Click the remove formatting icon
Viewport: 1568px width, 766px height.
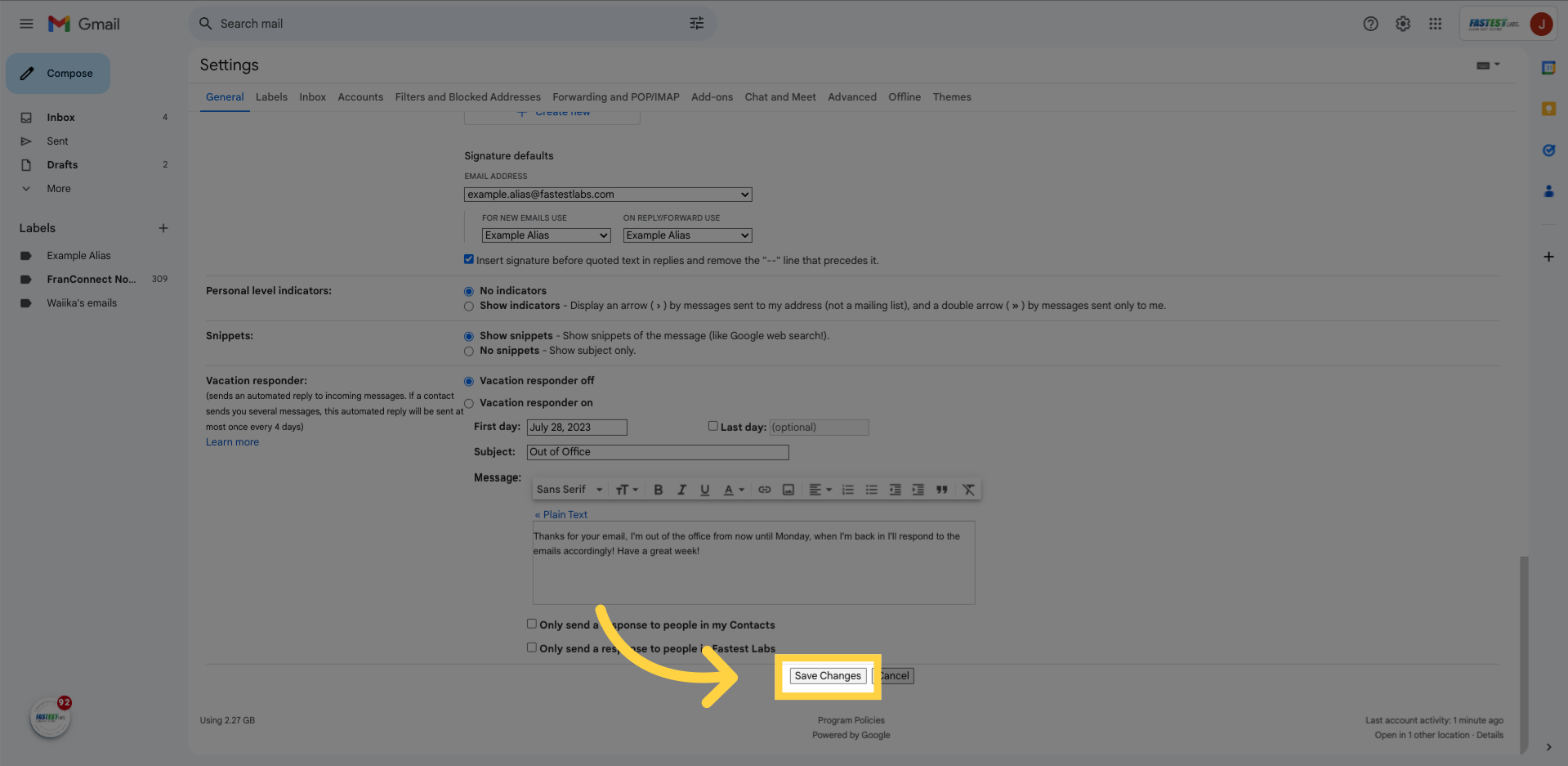[968, 490]
